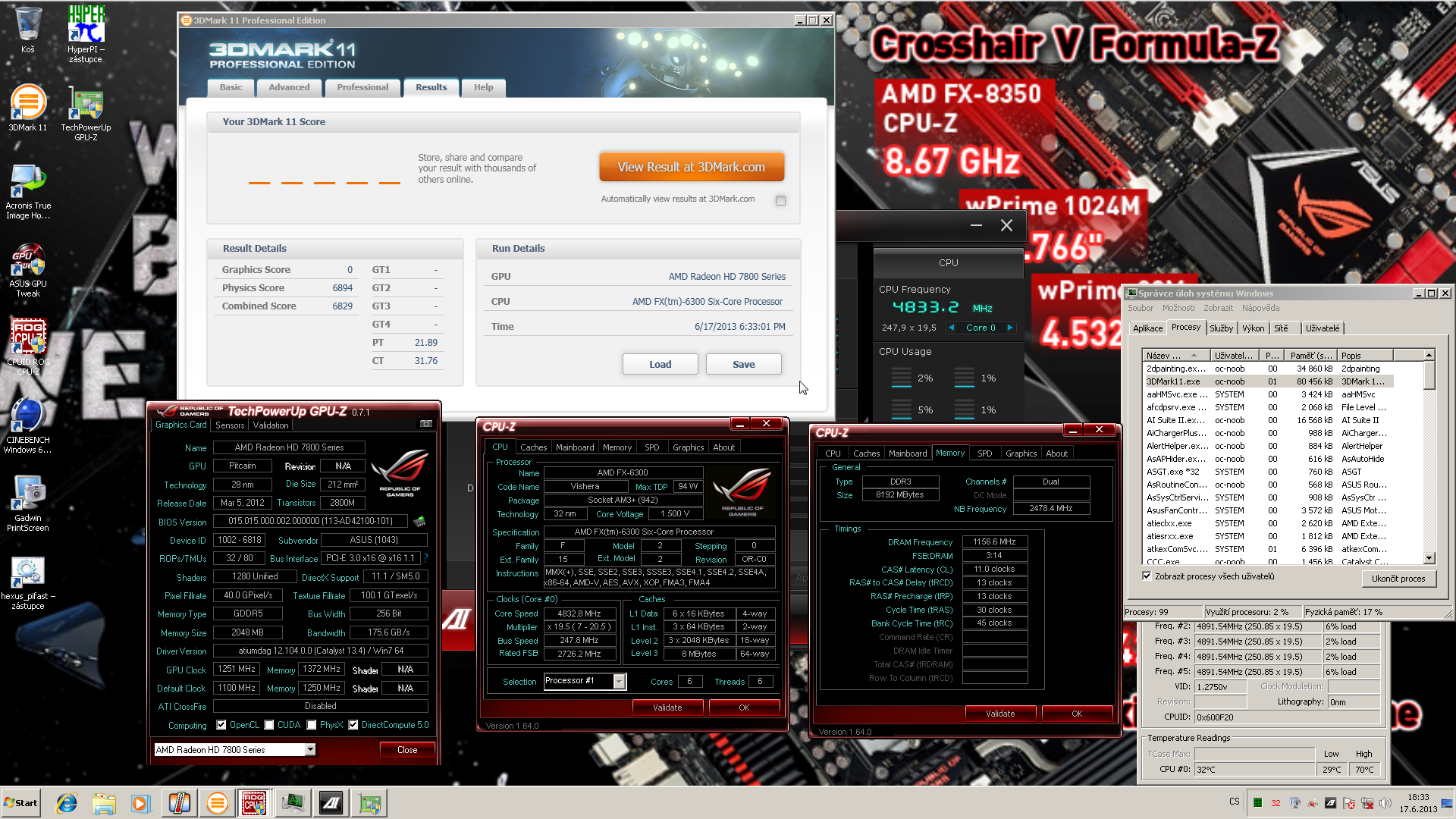Click the Close button in GPU-Z
Viewport: 1456px width, 819px height.
click(407, 750)
